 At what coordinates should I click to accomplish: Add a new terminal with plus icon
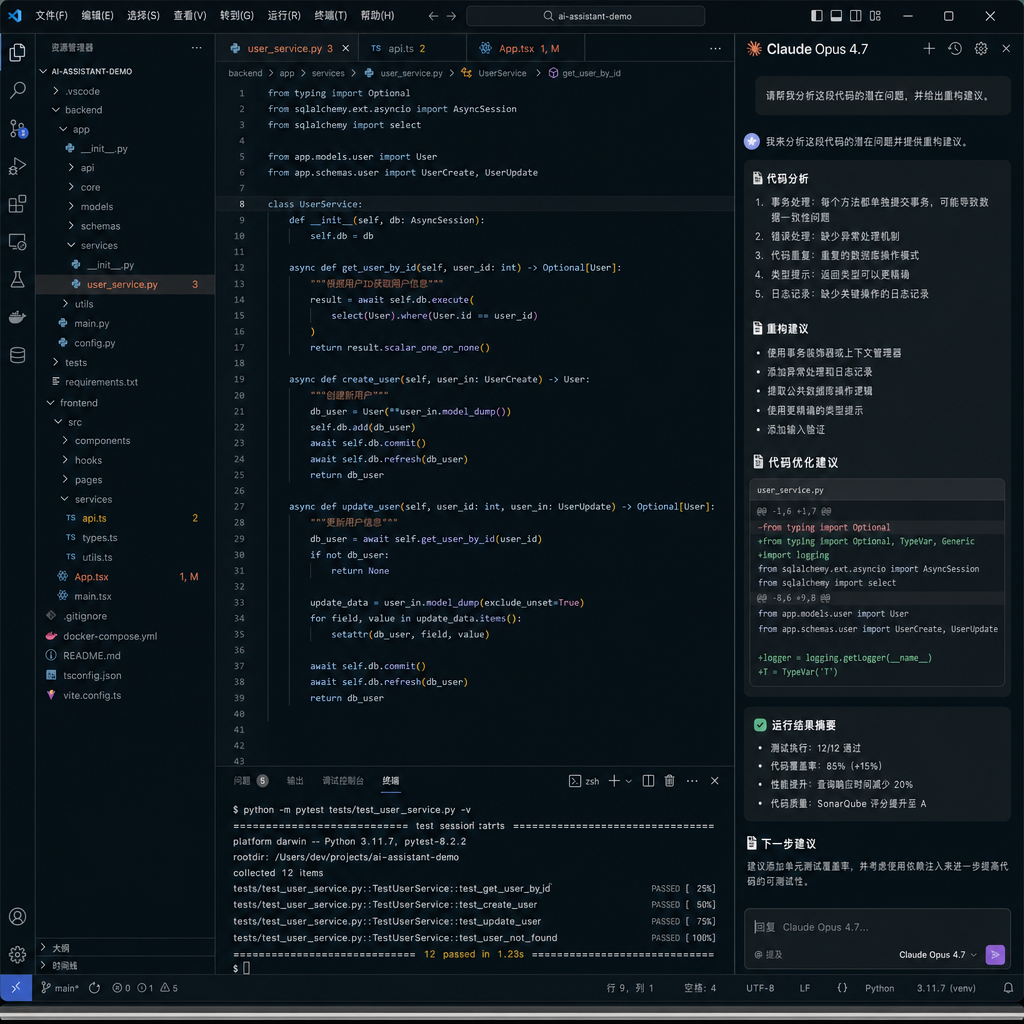coord(614,780)
